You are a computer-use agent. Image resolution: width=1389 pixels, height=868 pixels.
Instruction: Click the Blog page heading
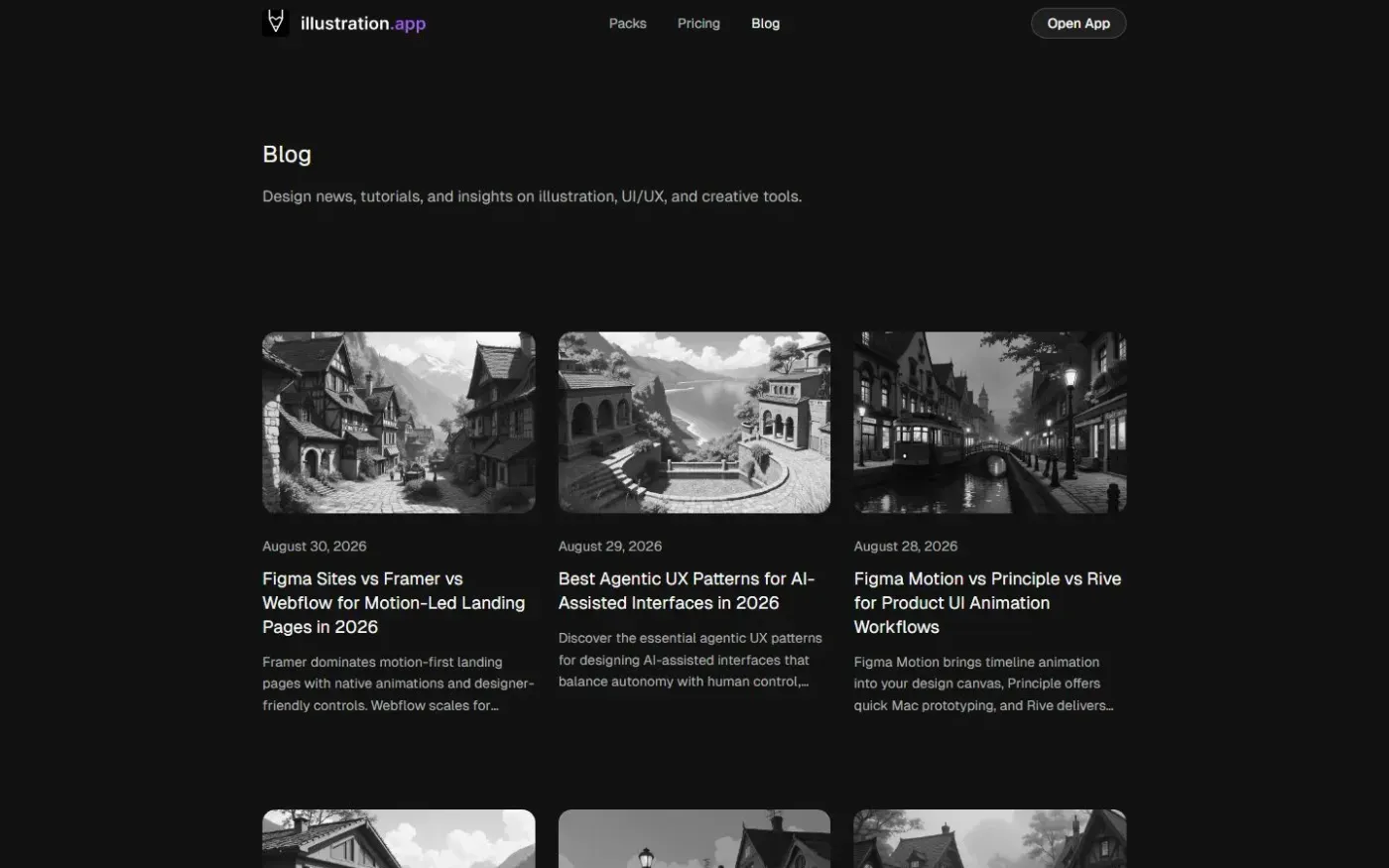pyautogui.click(x=287, y=154)
